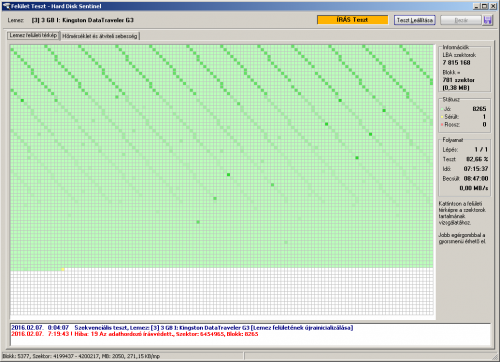
Task: Click the green Jó status indicator
Action: tap(442, 109)
